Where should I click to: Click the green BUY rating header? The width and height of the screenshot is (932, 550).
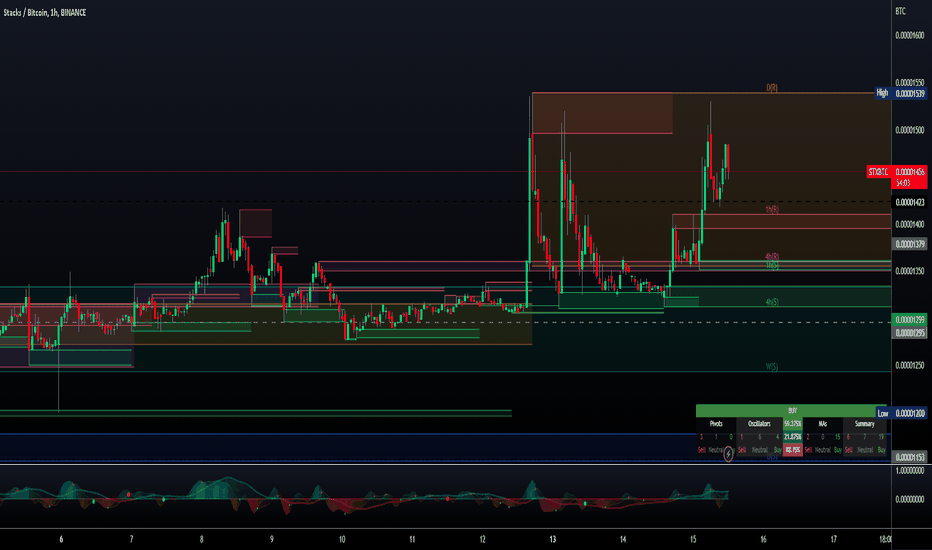point(791,411)
